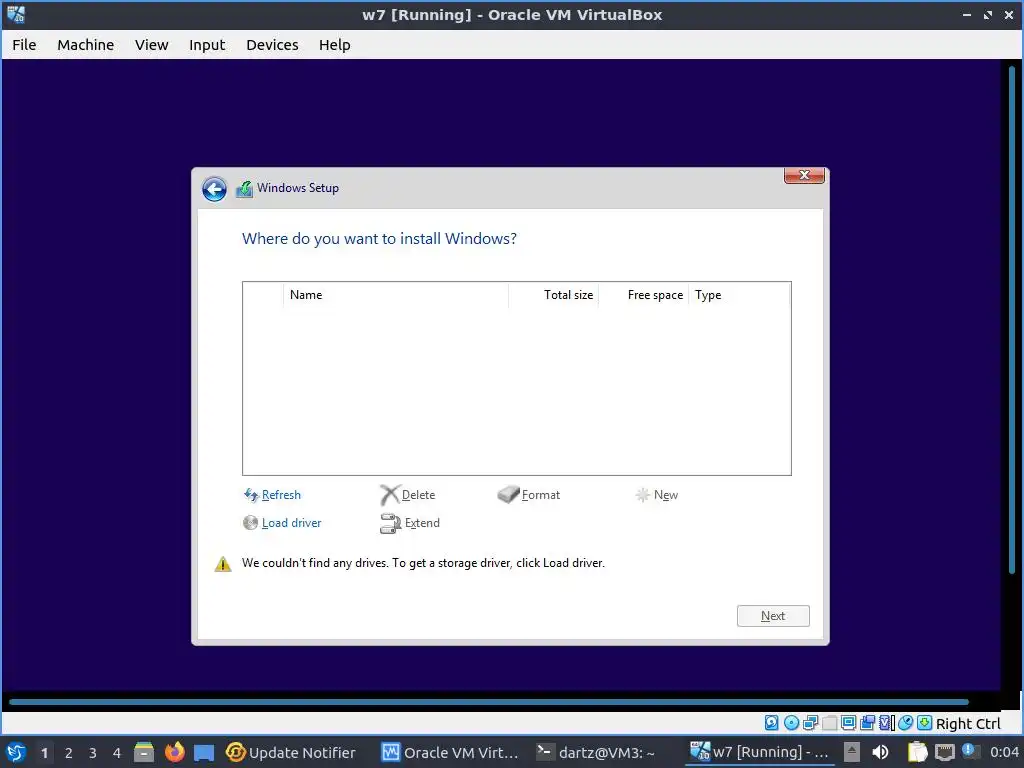1024x768 pixels.
Task: Open the Lubuntu start menu bird icon
Action: [x=16, y=753]
